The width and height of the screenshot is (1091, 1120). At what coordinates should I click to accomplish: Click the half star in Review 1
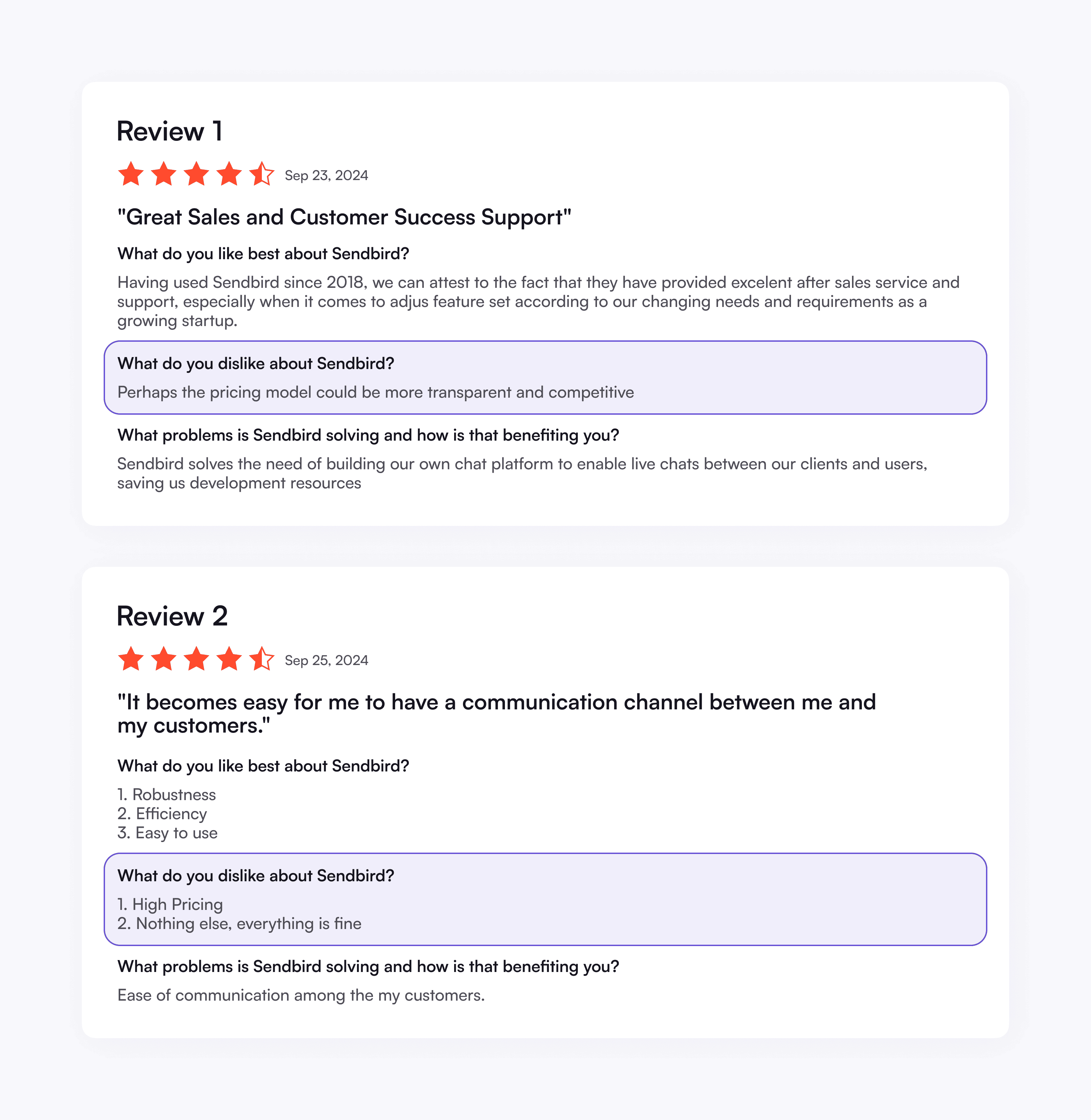click(261, 174)
